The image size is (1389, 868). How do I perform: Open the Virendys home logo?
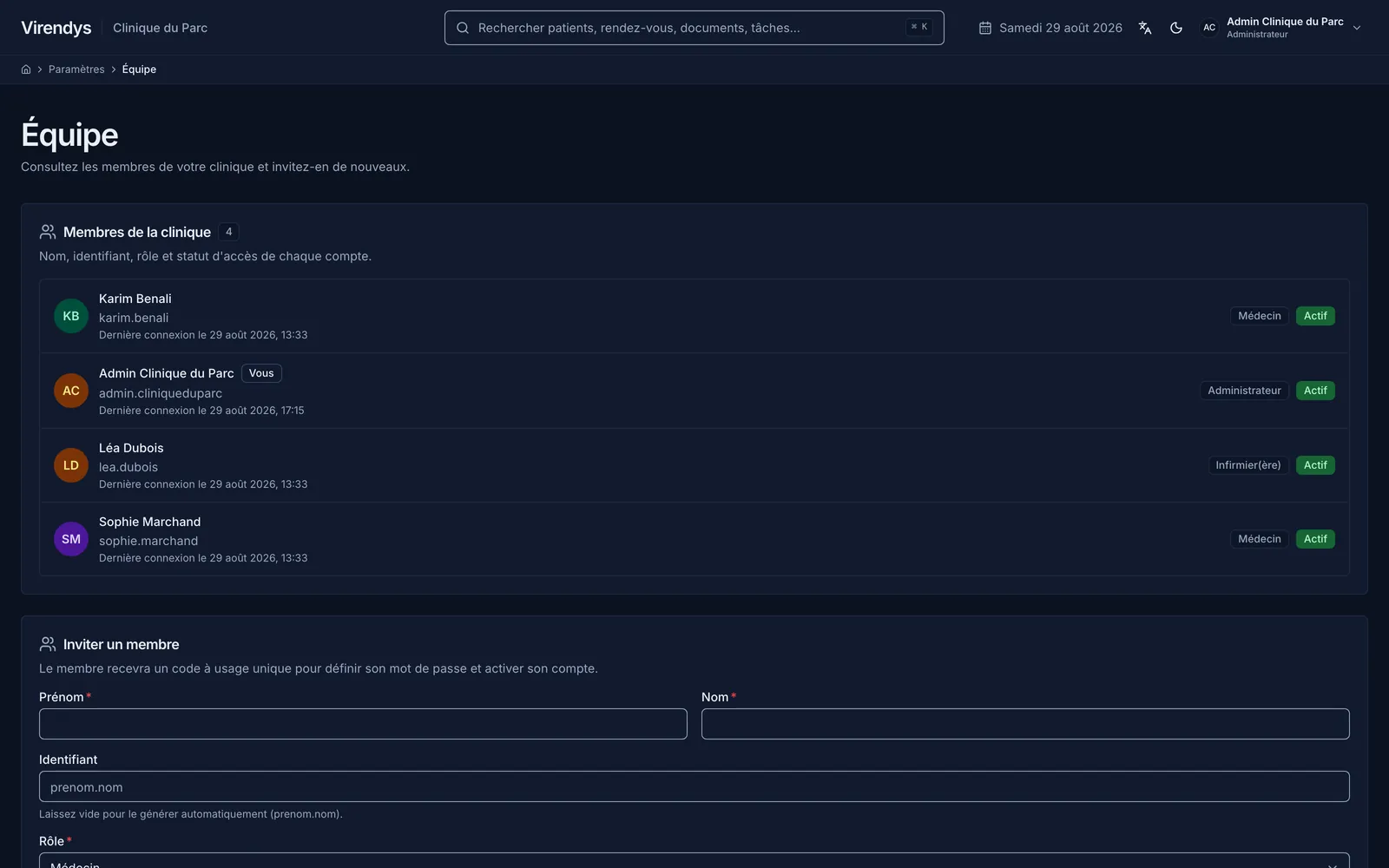click(x=56, y=28)
